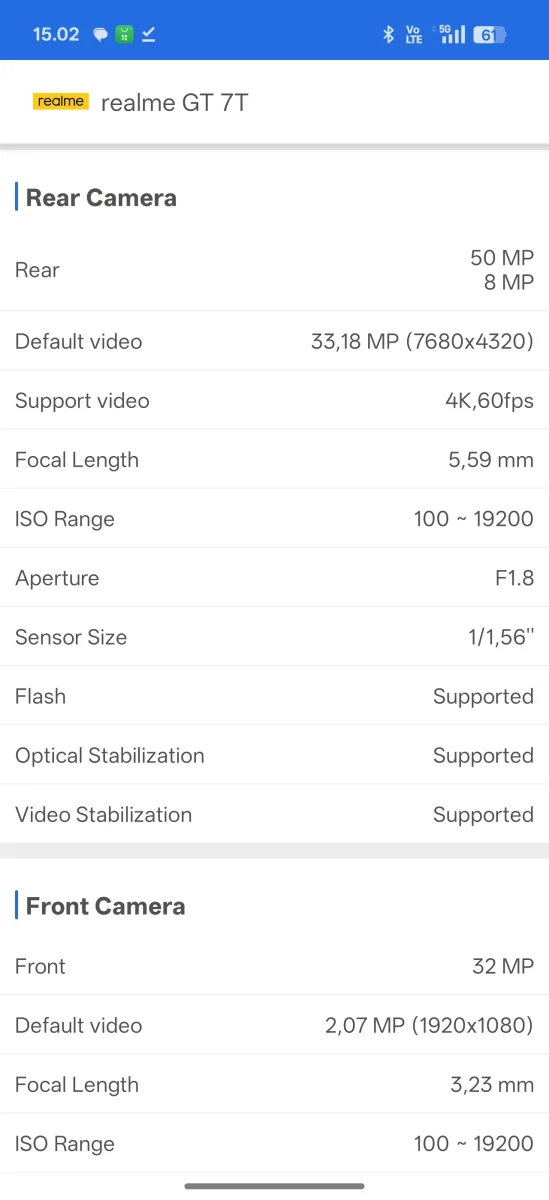Tap the Default video 7680x4320 row
Viewport: 549px width, 1200px height.
click(274, 341)
